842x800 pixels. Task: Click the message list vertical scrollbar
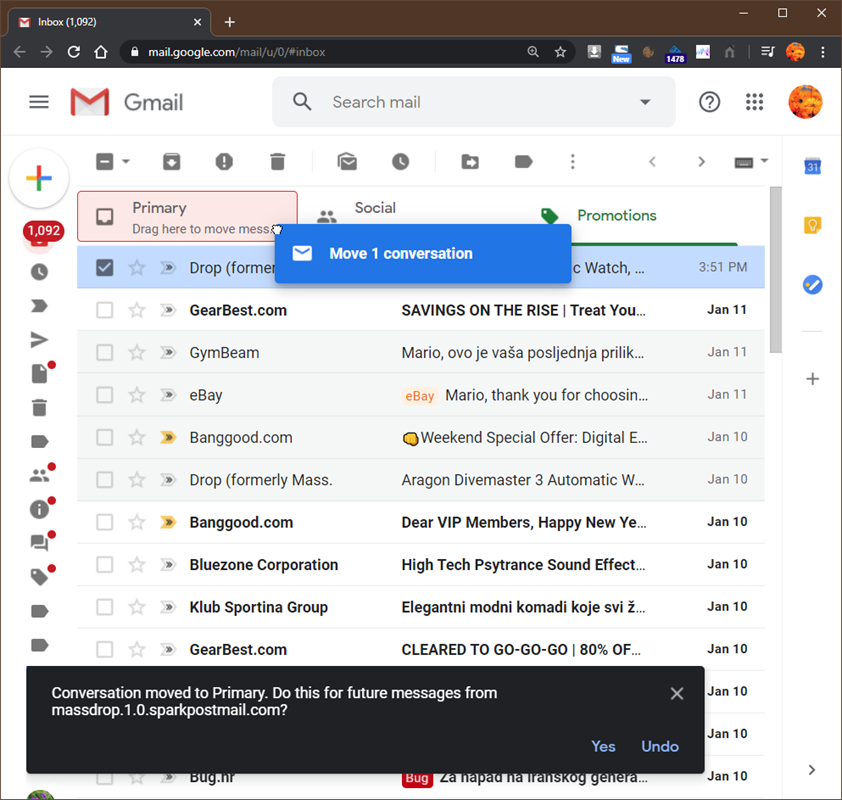pyautogui.click(x=775, y=270)
